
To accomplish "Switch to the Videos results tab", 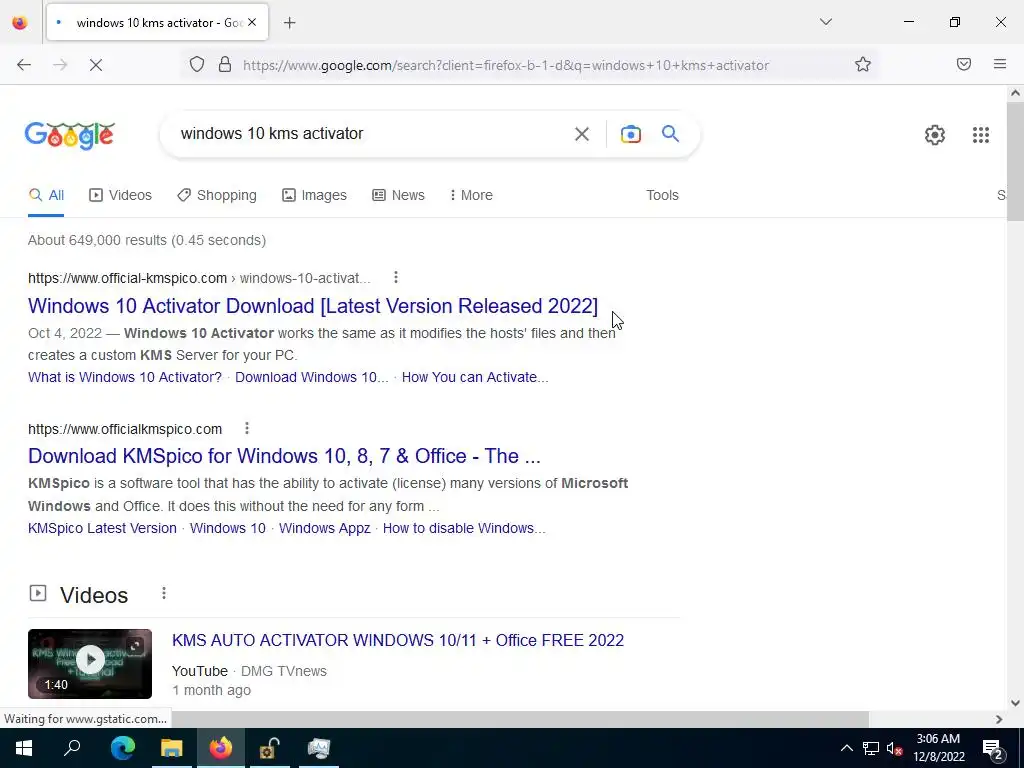I will (x=121, y=195).
